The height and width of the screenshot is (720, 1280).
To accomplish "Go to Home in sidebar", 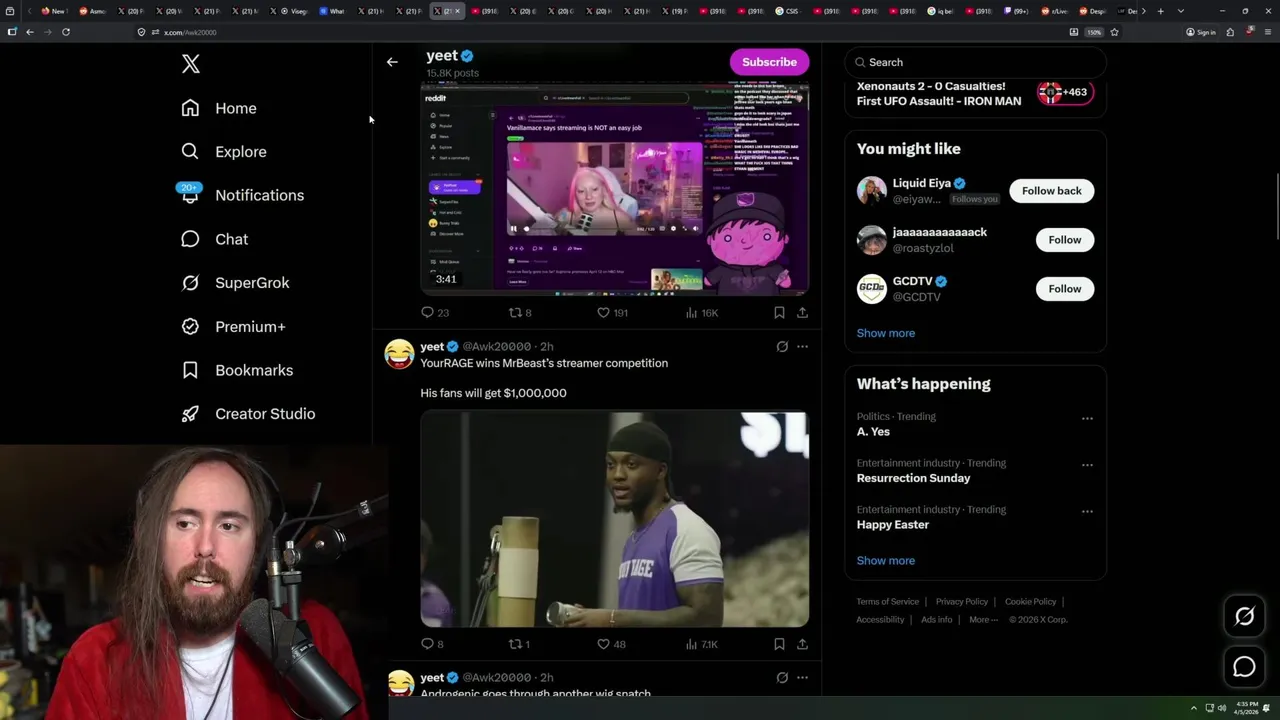I will pos(218,108).
